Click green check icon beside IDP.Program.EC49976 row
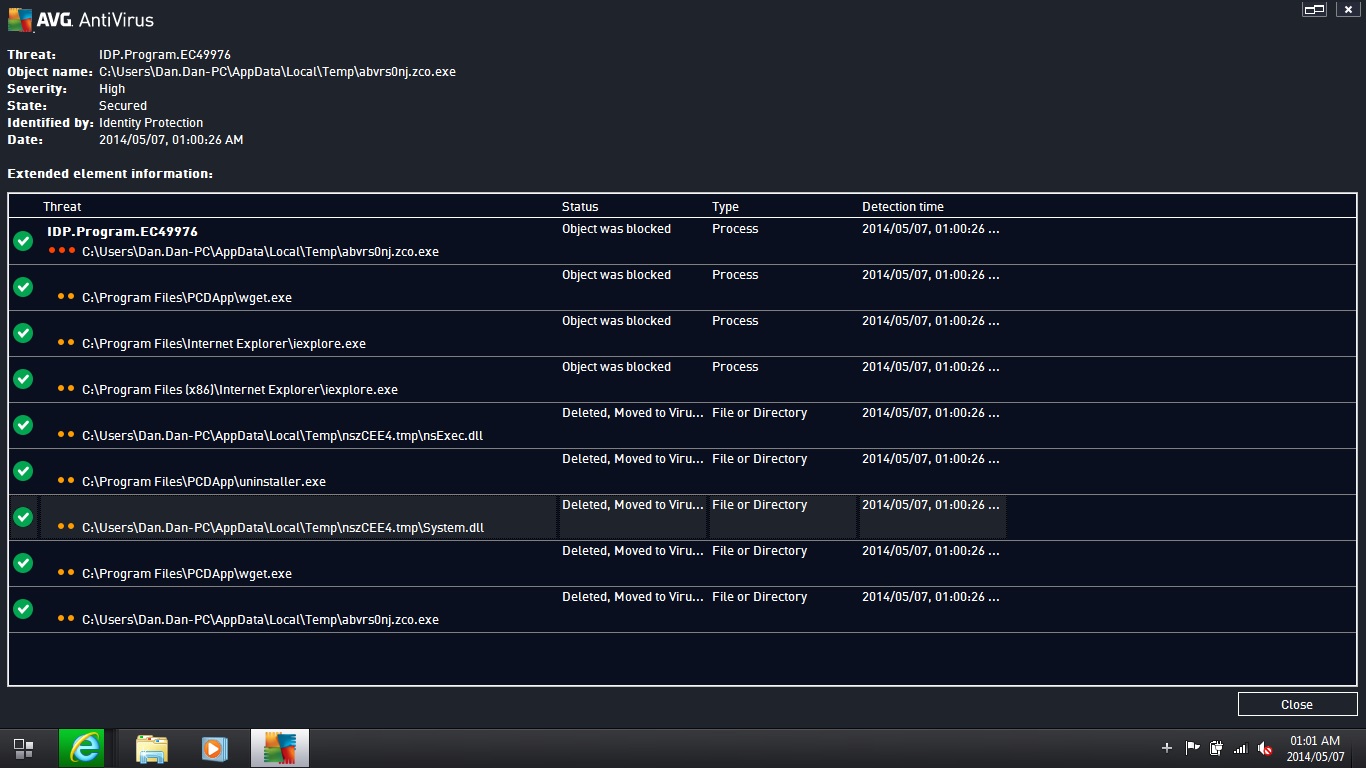 23,241
